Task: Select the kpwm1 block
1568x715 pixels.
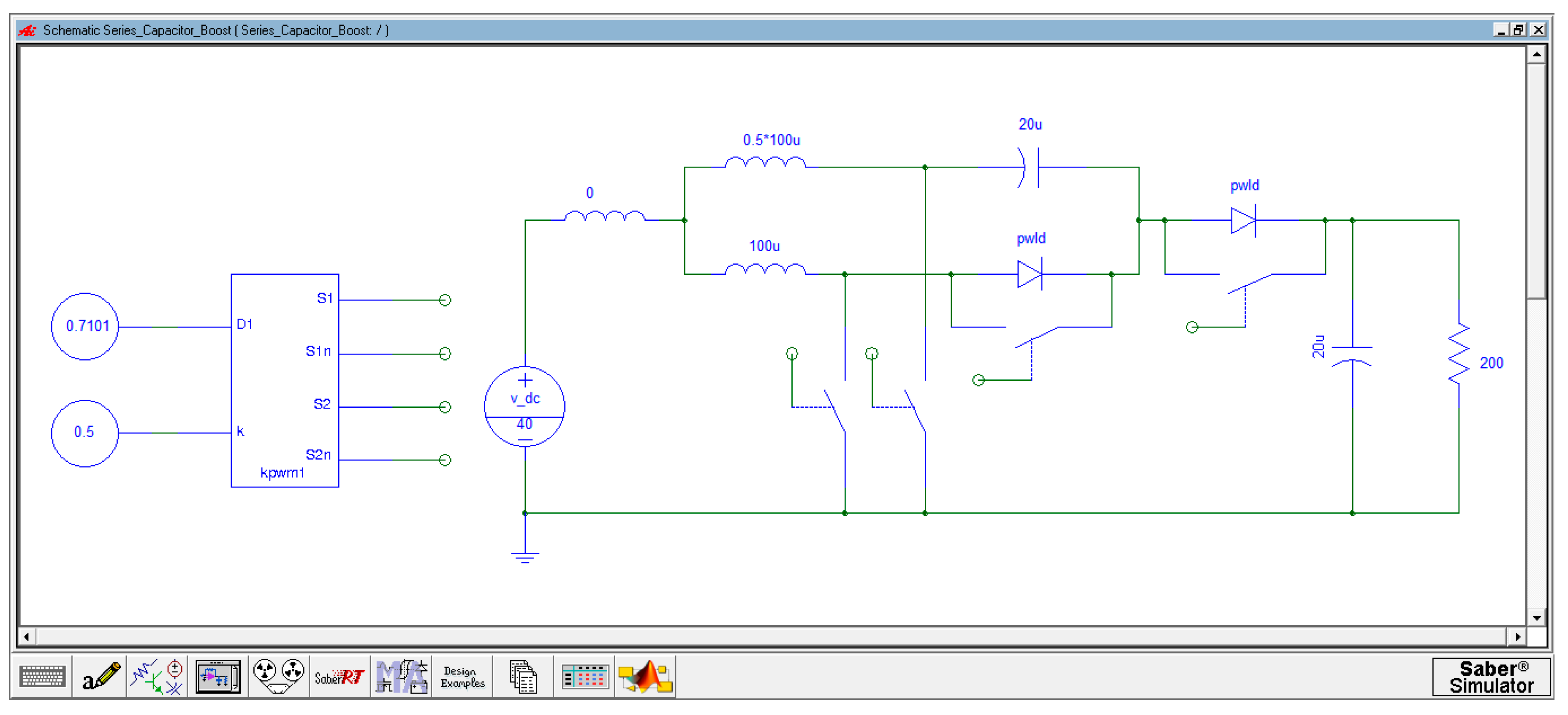Action: [x=285, y=380]
